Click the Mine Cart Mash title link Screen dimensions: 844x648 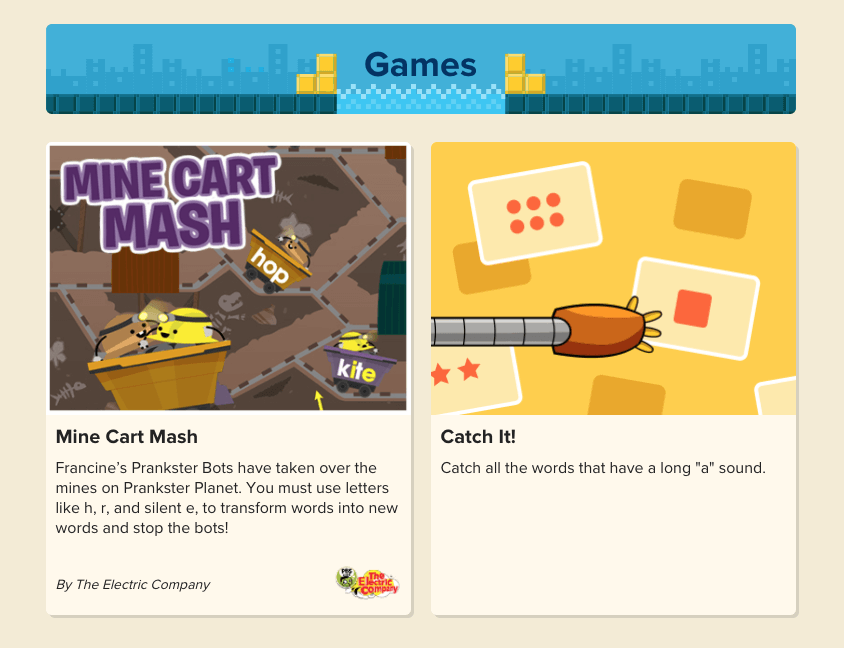coord(126,436)
